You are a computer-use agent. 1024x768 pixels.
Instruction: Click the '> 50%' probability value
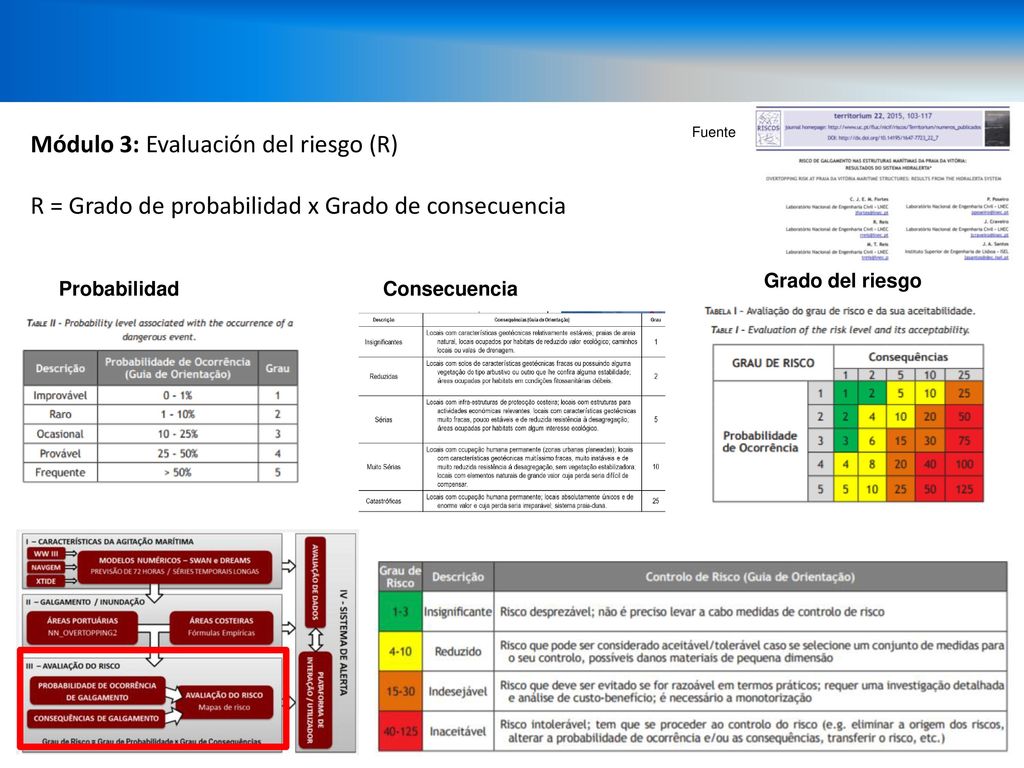[178, 472]
